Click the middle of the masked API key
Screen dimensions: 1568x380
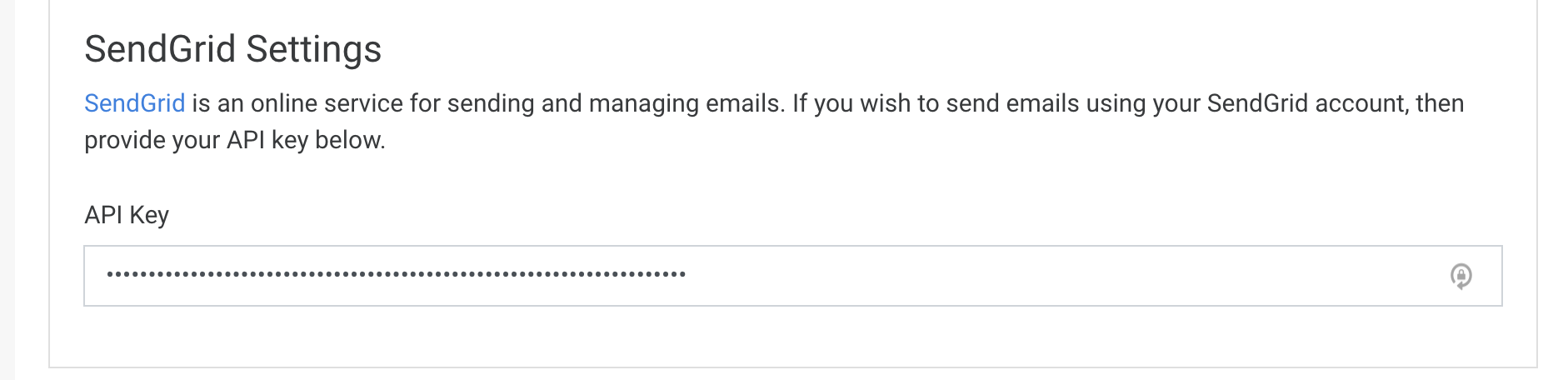pos(396,274)
